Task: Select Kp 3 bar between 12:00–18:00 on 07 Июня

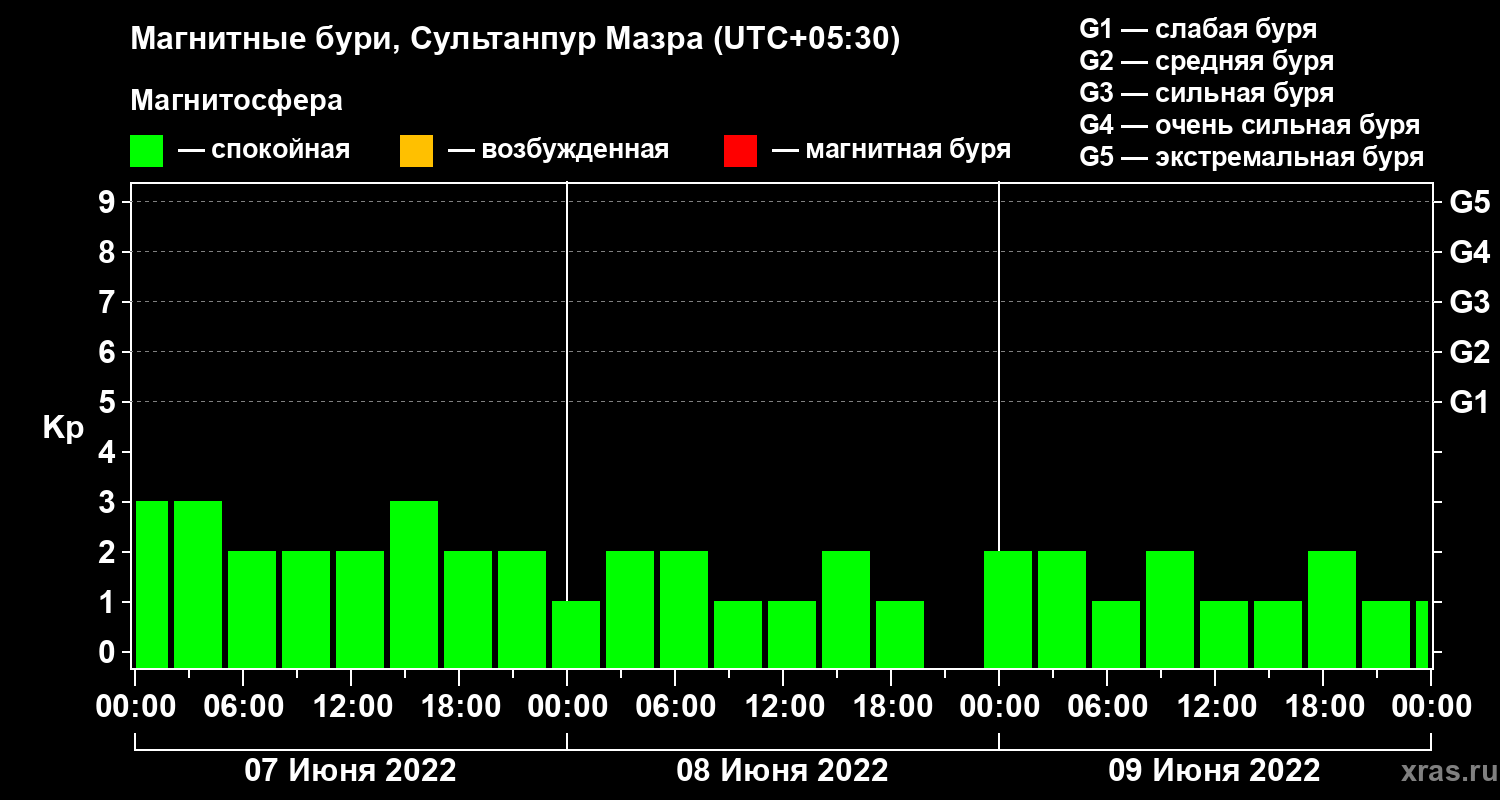Action: point(414,584)
